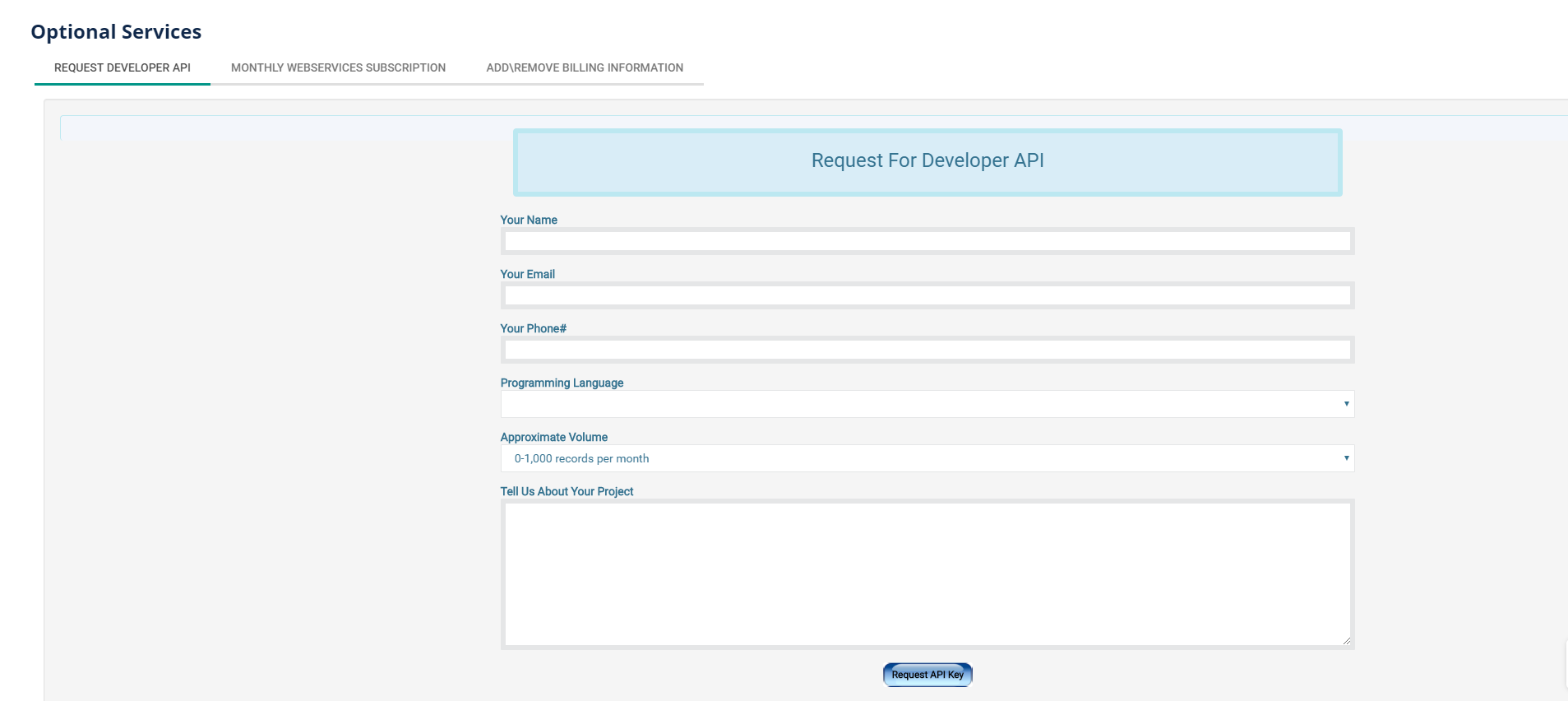Select the Your Phone# input field
The height and width of the screenshot is (701, 1568).
pos(927,350)
